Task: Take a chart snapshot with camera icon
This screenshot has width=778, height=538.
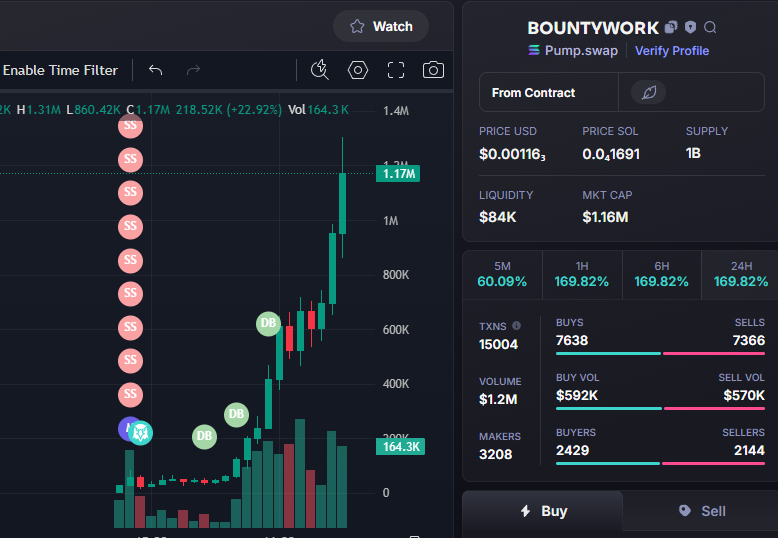Action: pos(433,70)
